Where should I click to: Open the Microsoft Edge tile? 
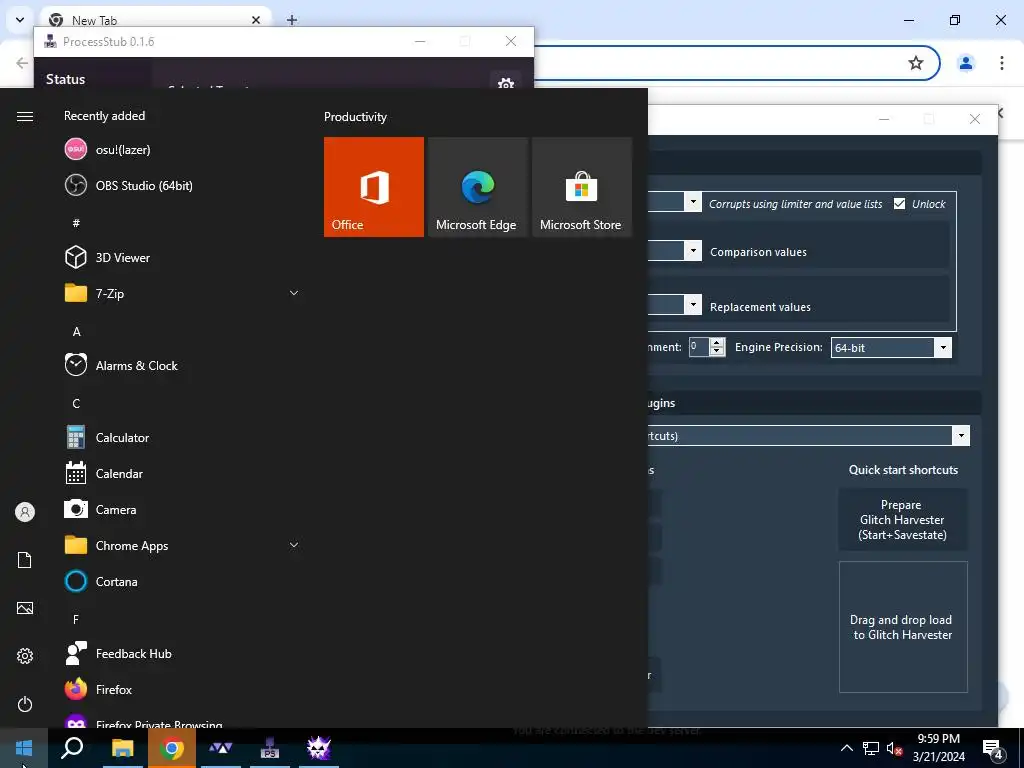[477, 187]
